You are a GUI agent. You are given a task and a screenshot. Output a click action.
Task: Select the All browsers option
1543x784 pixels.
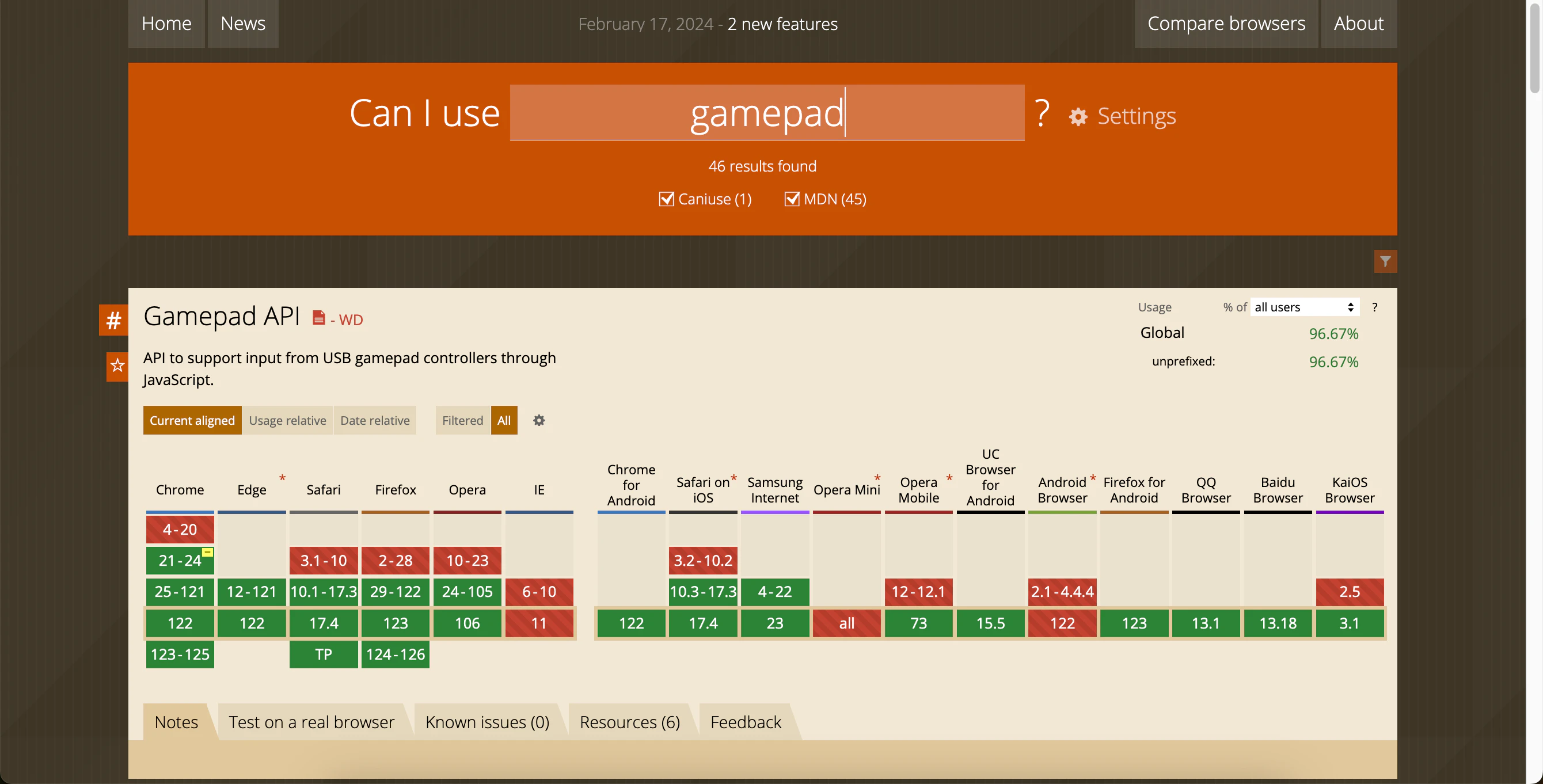[x=504, y=420]
